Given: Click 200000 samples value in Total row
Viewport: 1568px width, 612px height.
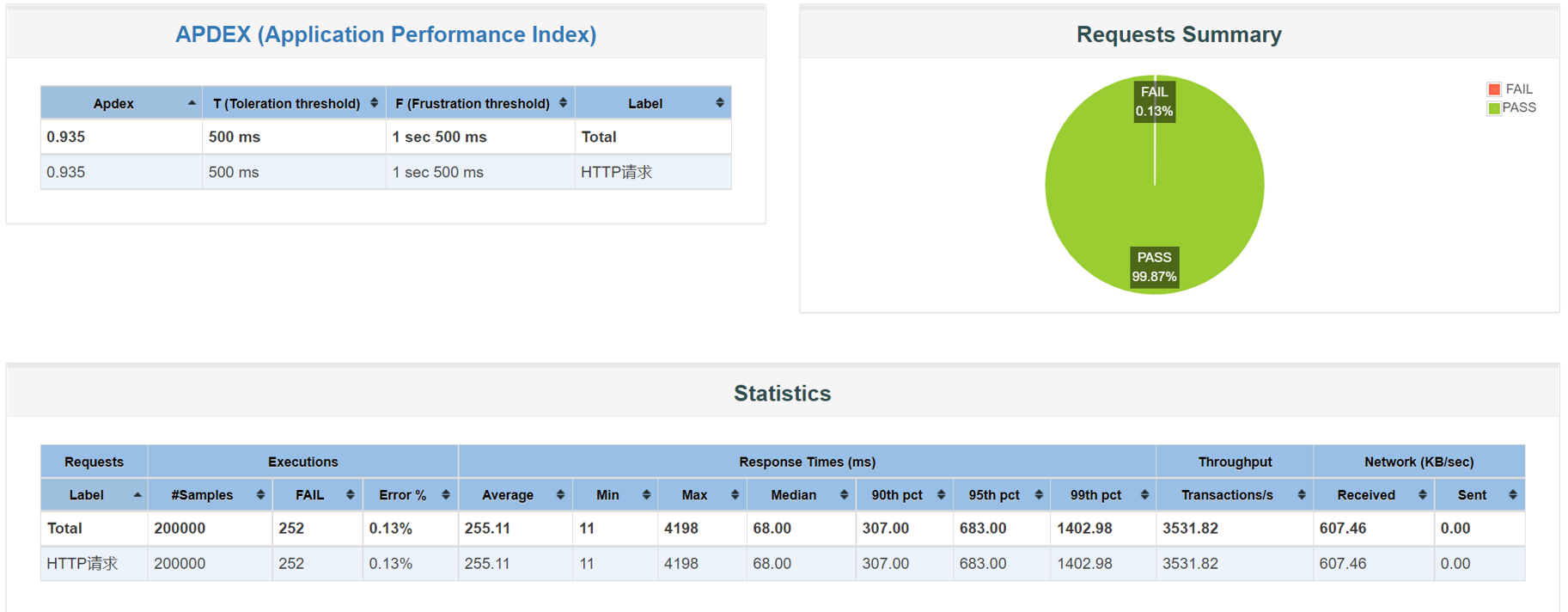Looking at the screenshot, I should 180,529.
